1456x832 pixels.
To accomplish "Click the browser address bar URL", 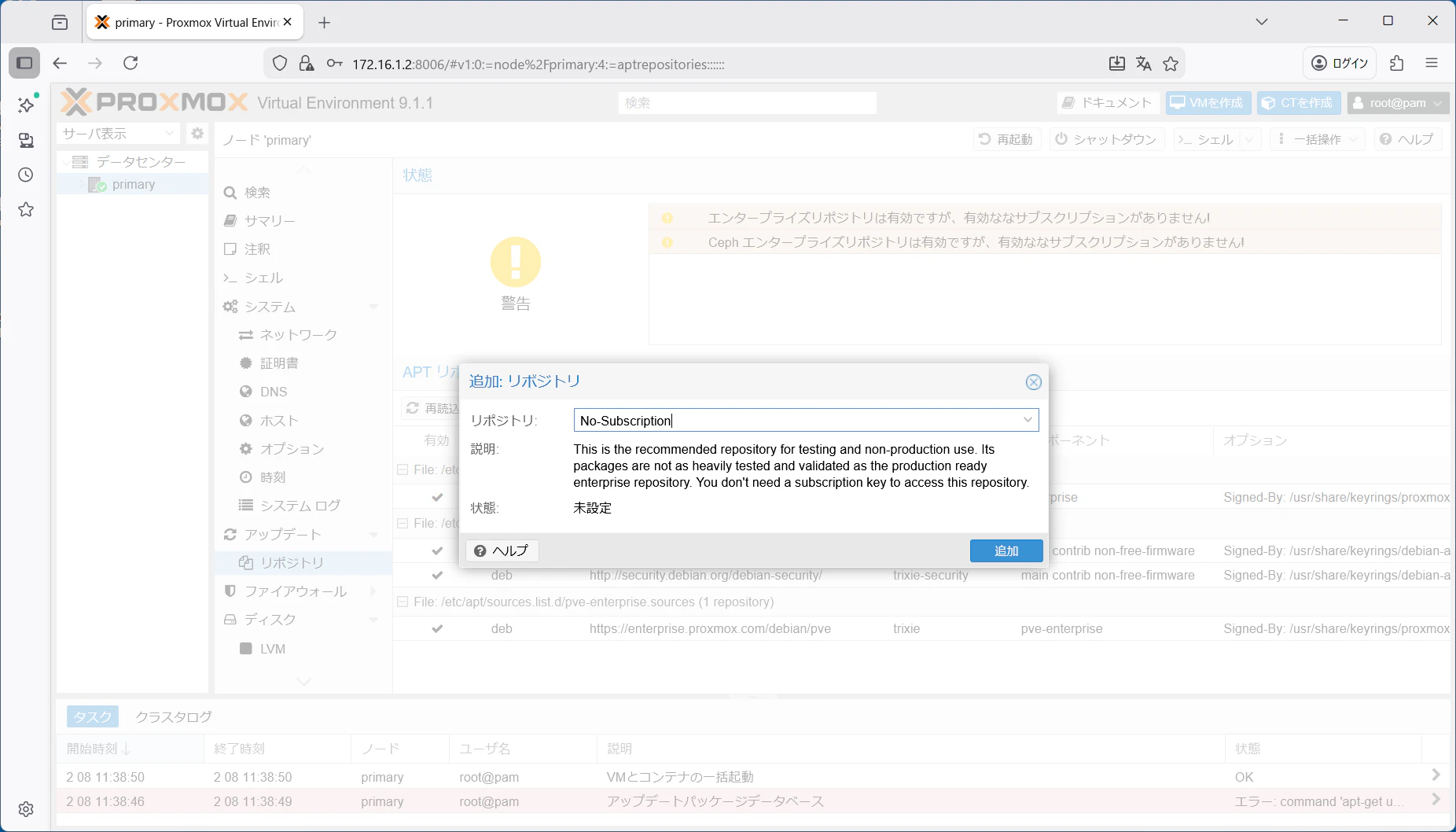I will [539, 64].
